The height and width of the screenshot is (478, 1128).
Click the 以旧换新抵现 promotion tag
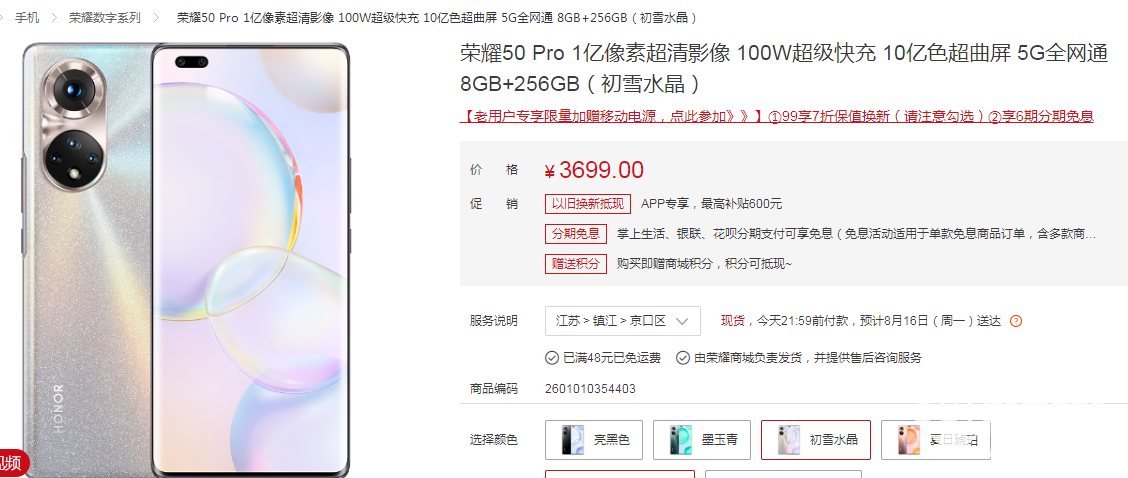coord(588,204)
